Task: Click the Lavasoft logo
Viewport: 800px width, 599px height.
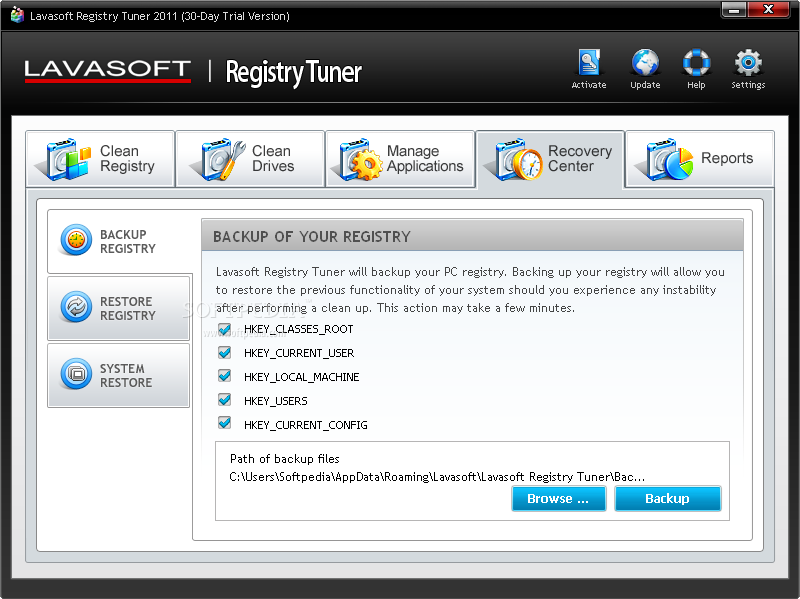Action: pyautogui.click(x=108, y=71)
